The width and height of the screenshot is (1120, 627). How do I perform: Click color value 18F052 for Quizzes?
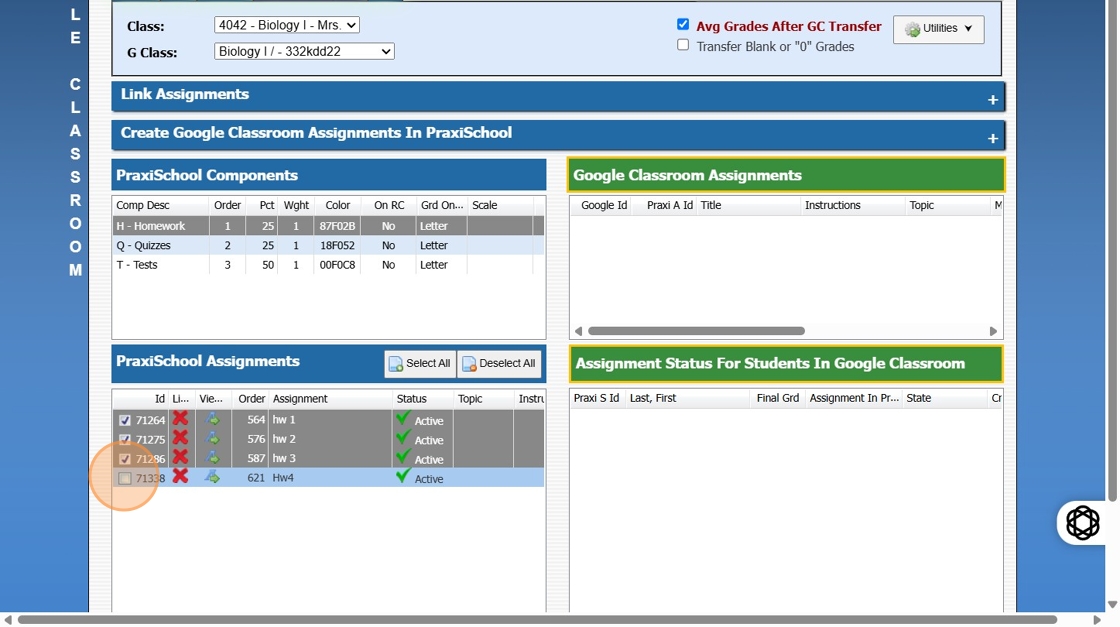coord(337,245)
